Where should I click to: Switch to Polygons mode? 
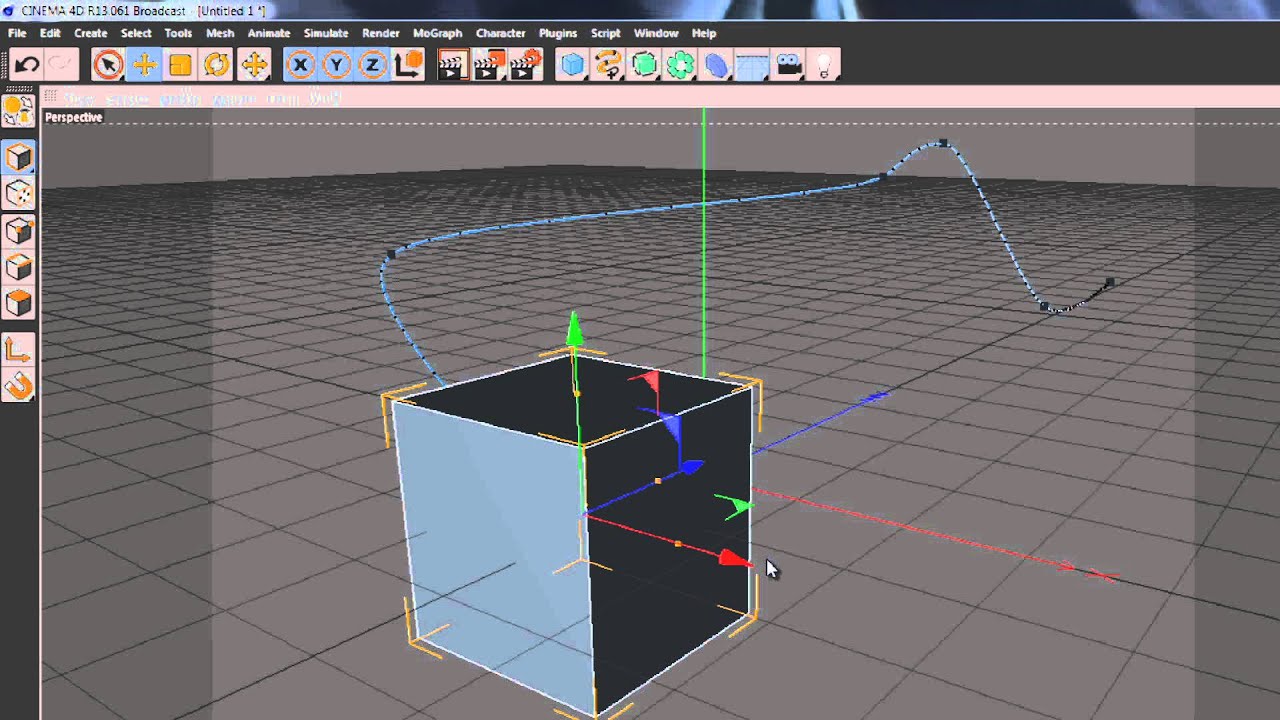[x=19, y=302]
